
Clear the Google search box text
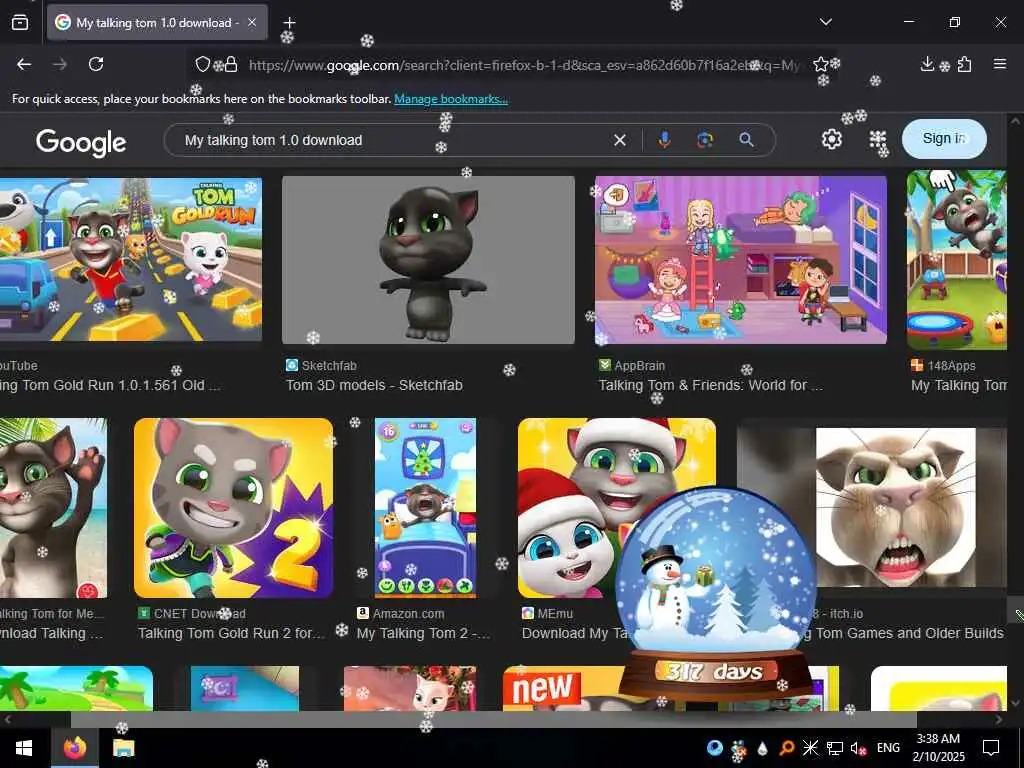point(620,140)
